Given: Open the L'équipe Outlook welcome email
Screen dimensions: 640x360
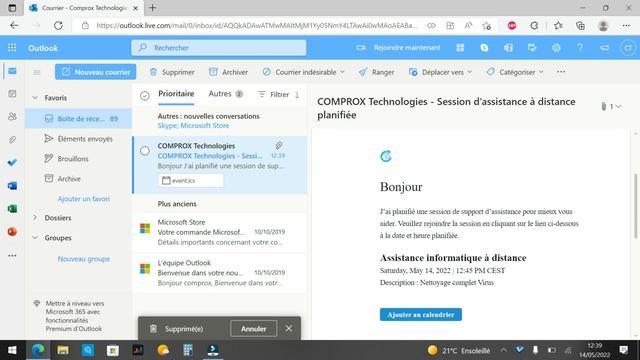Looking at the screenshot, I should tap(220, 273).
